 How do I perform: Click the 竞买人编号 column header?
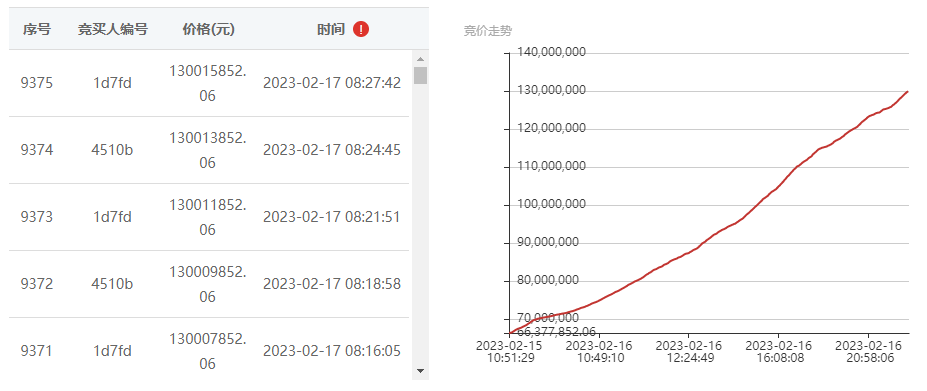coord(112,29)
